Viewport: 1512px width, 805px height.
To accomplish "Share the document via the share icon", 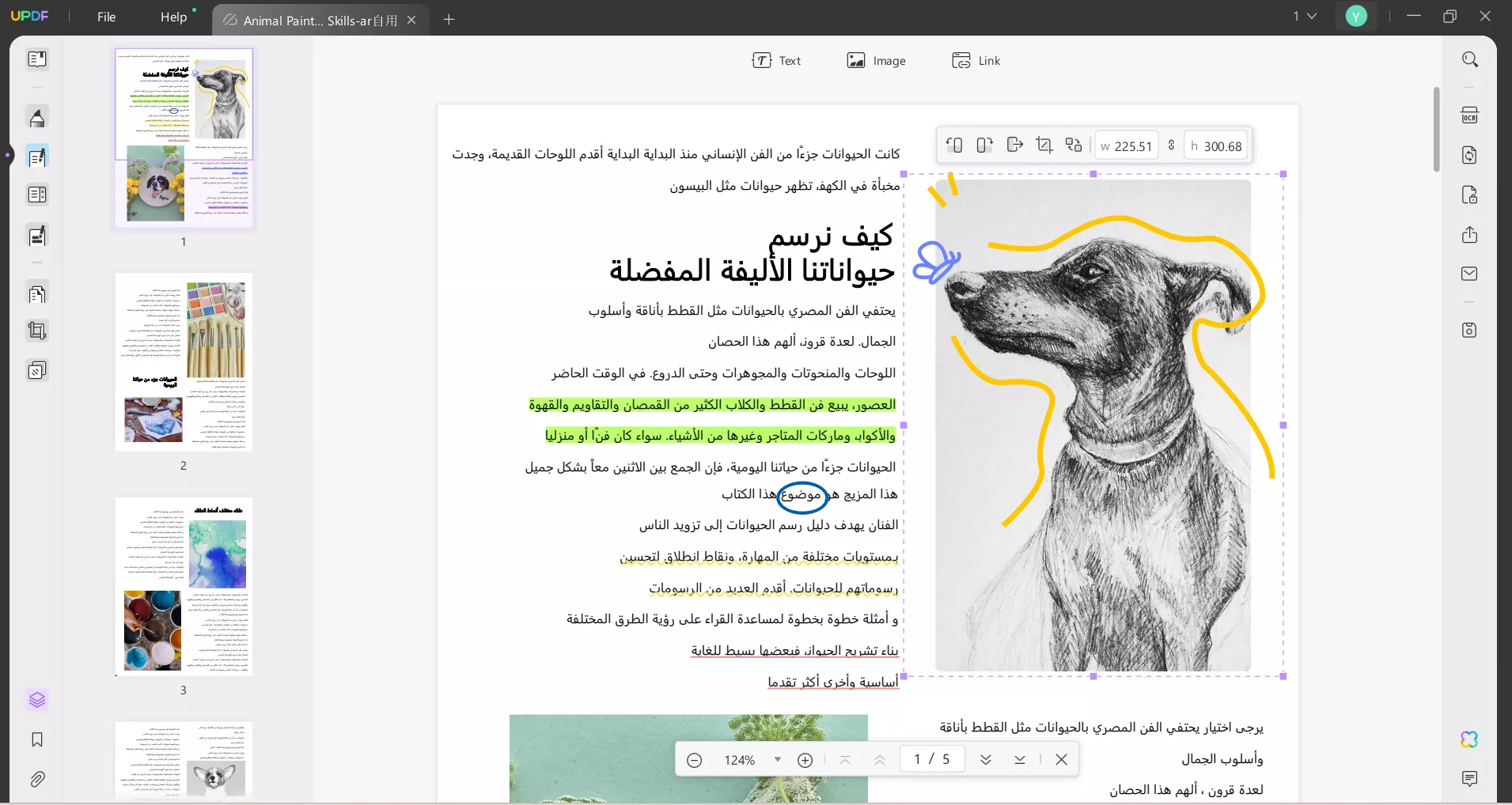I will [1469, 236].
